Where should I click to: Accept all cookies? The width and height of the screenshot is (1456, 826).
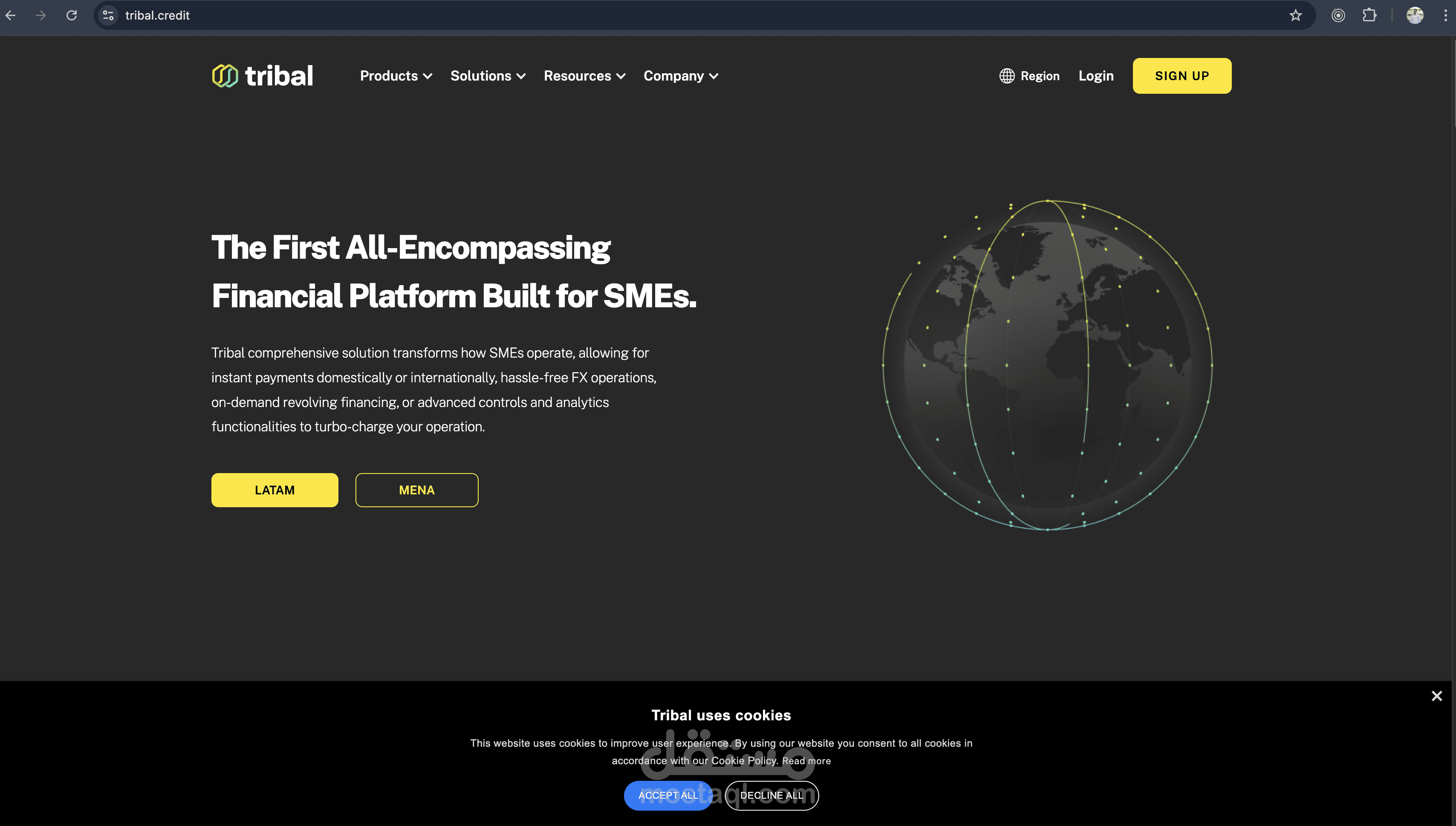click(x=667, y=795)
